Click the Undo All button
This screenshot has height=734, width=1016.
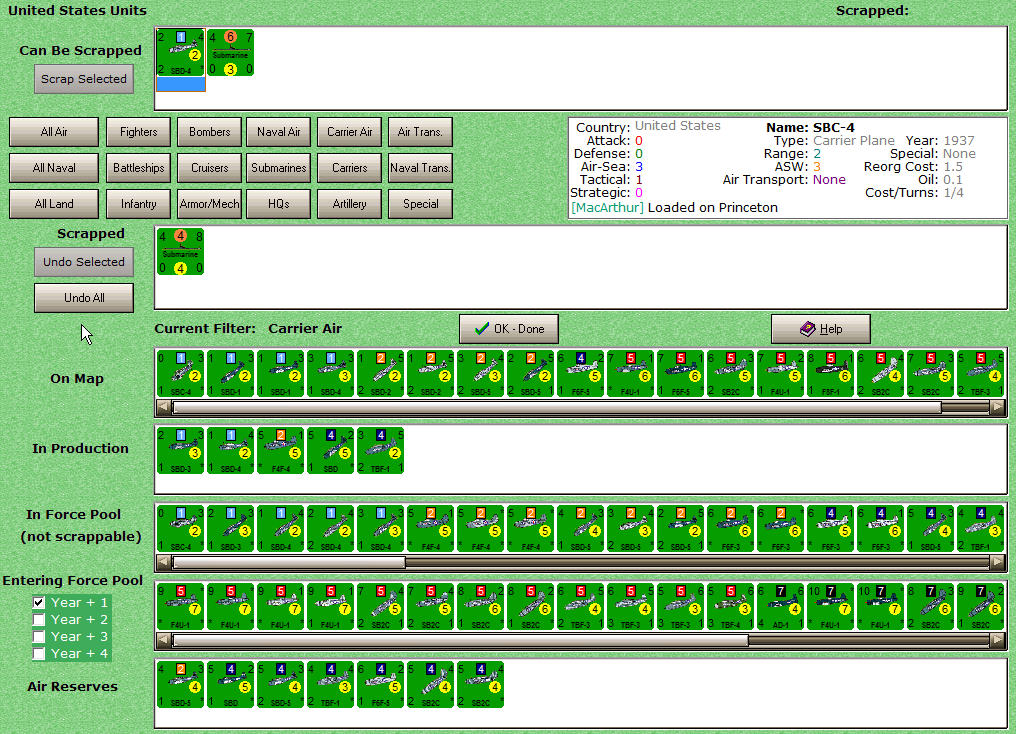point(84,298)
